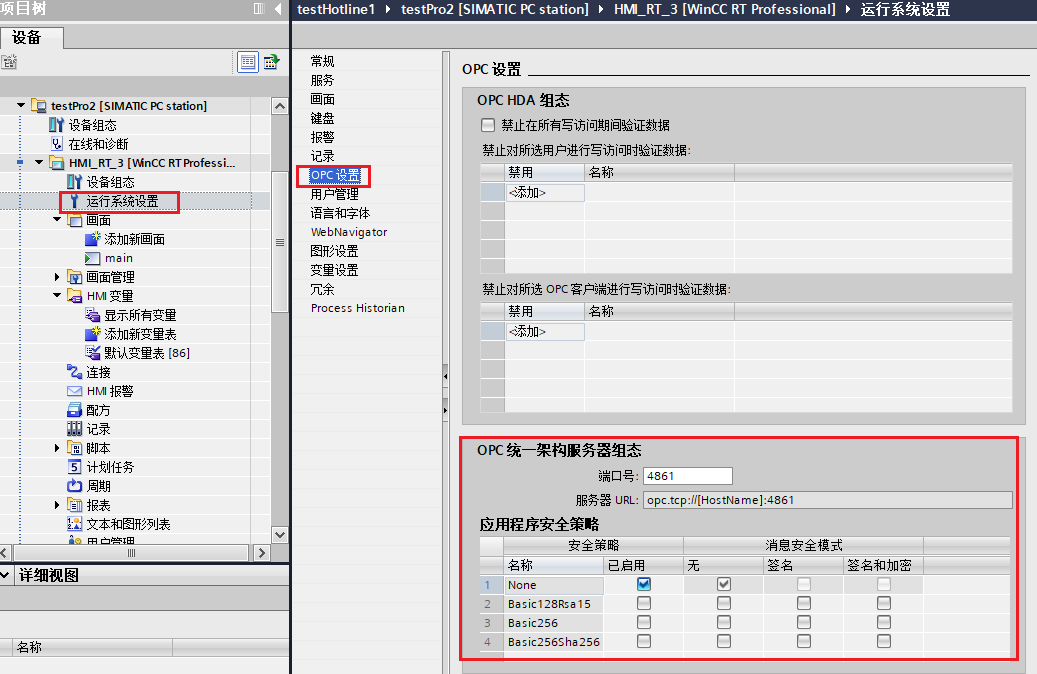Disable security policy None enabled checkbox
This screenshot has width=1037, height=674.
644,584
